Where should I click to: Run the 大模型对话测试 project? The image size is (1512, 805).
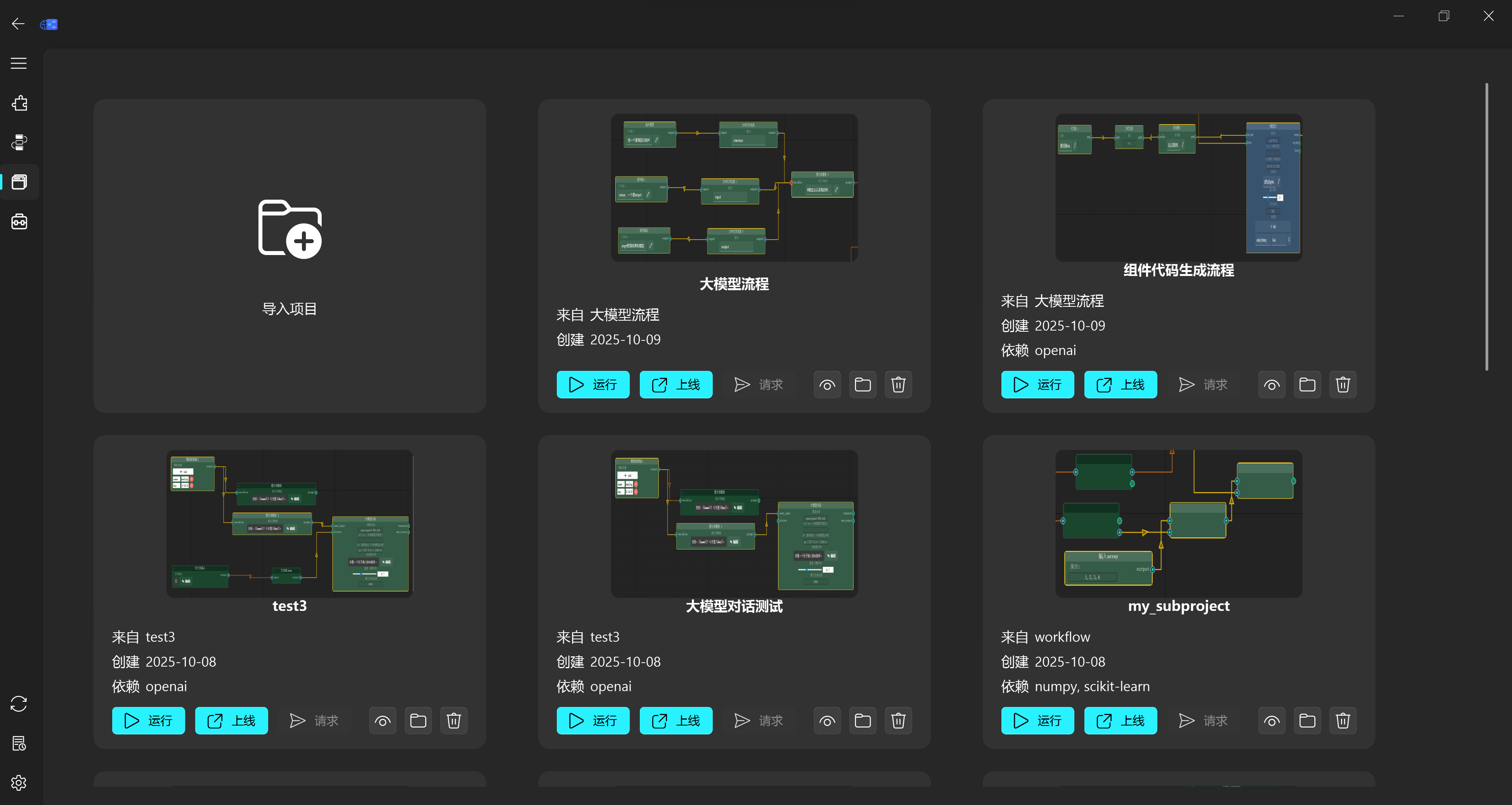(x=593, y=720)
